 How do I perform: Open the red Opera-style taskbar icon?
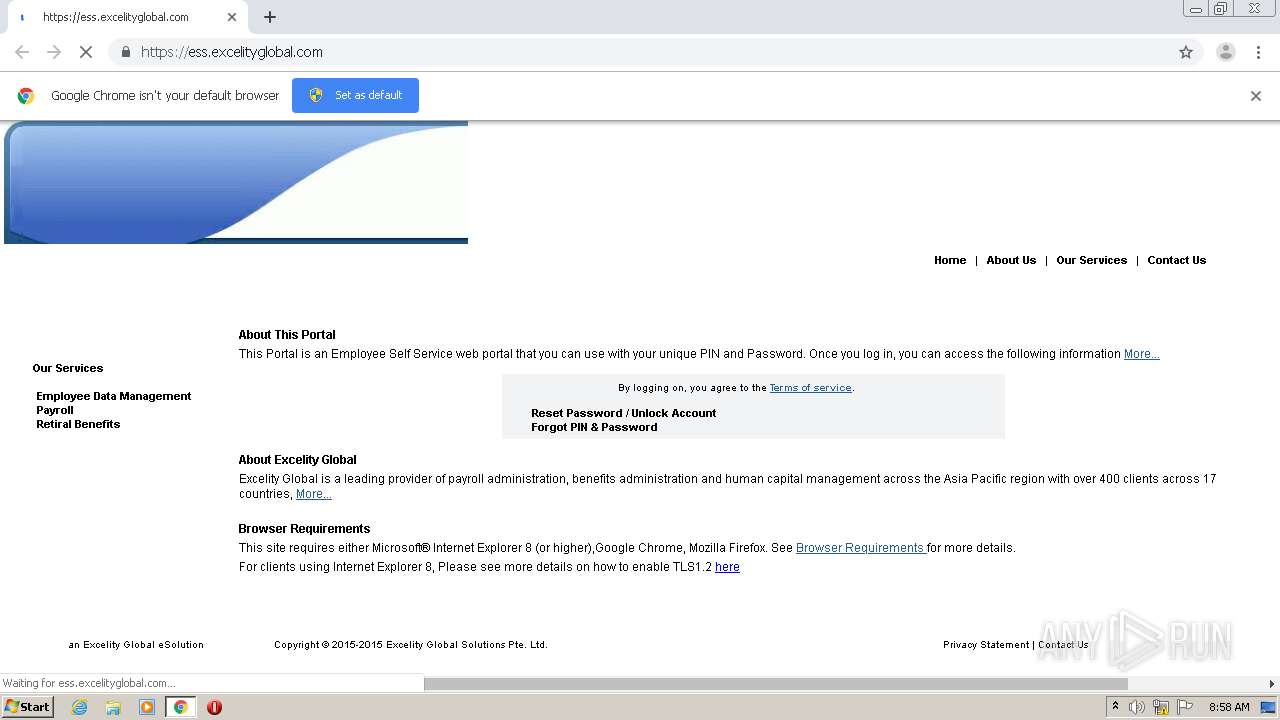(214, 707)
